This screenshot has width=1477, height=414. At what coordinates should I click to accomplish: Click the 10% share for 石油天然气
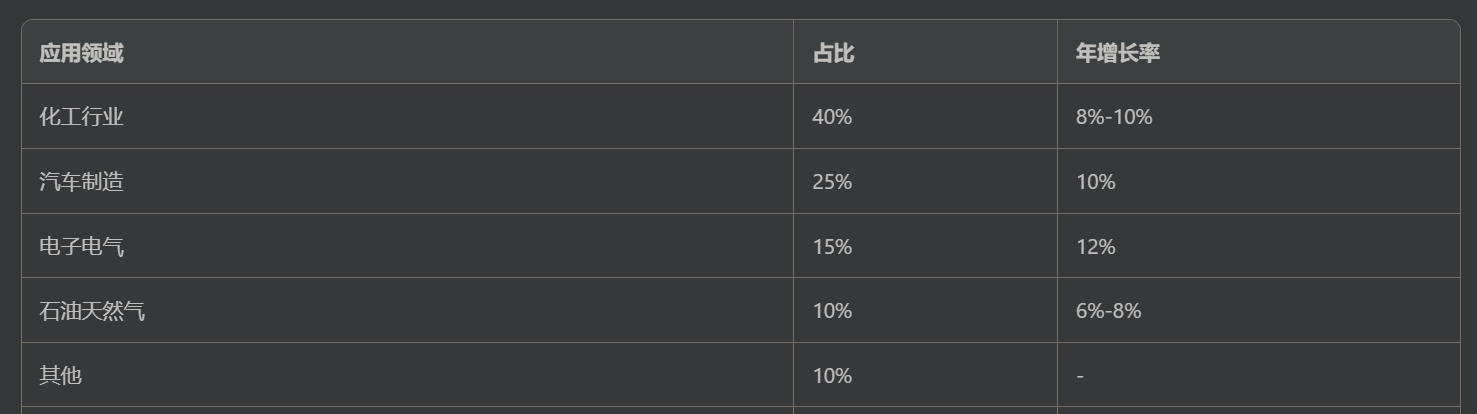pyautogui.click(x=926, y=311)
